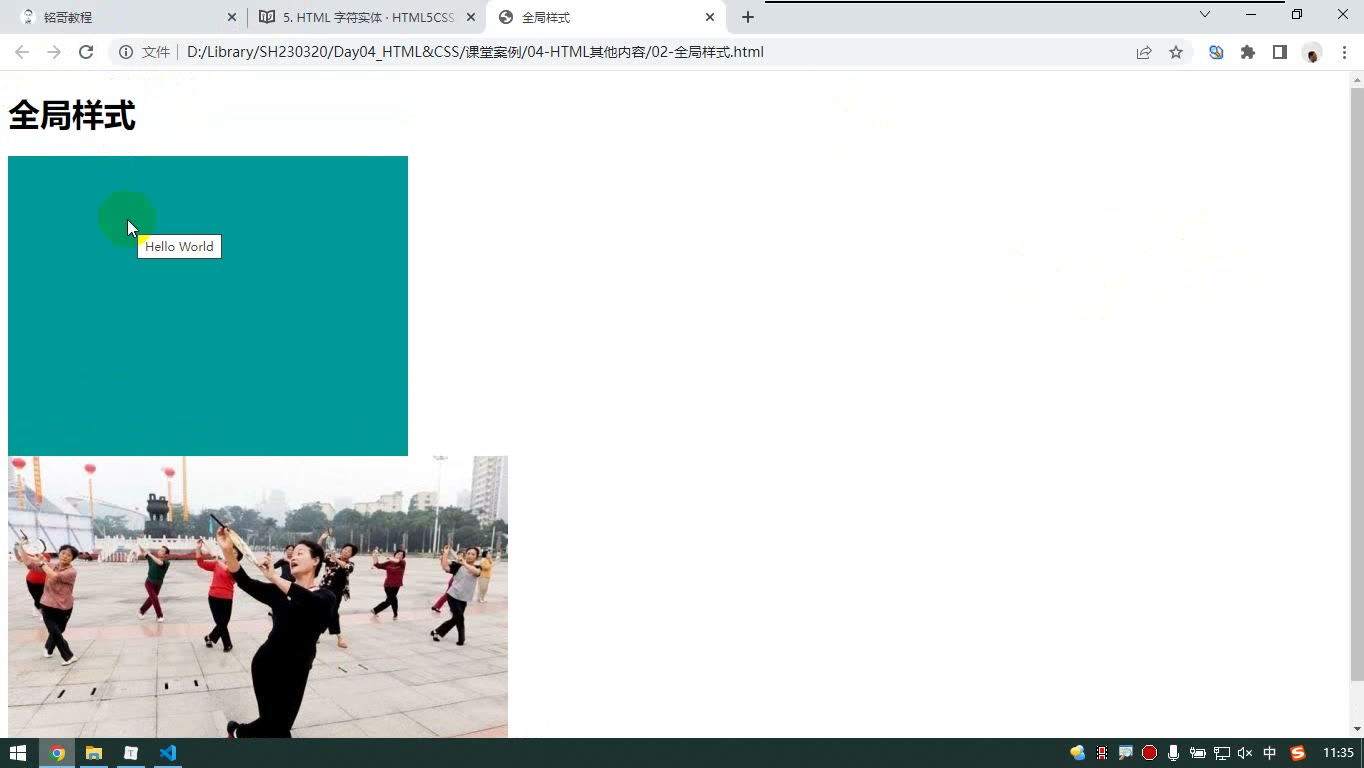Bookmark this page with the star

[1176, 52]
